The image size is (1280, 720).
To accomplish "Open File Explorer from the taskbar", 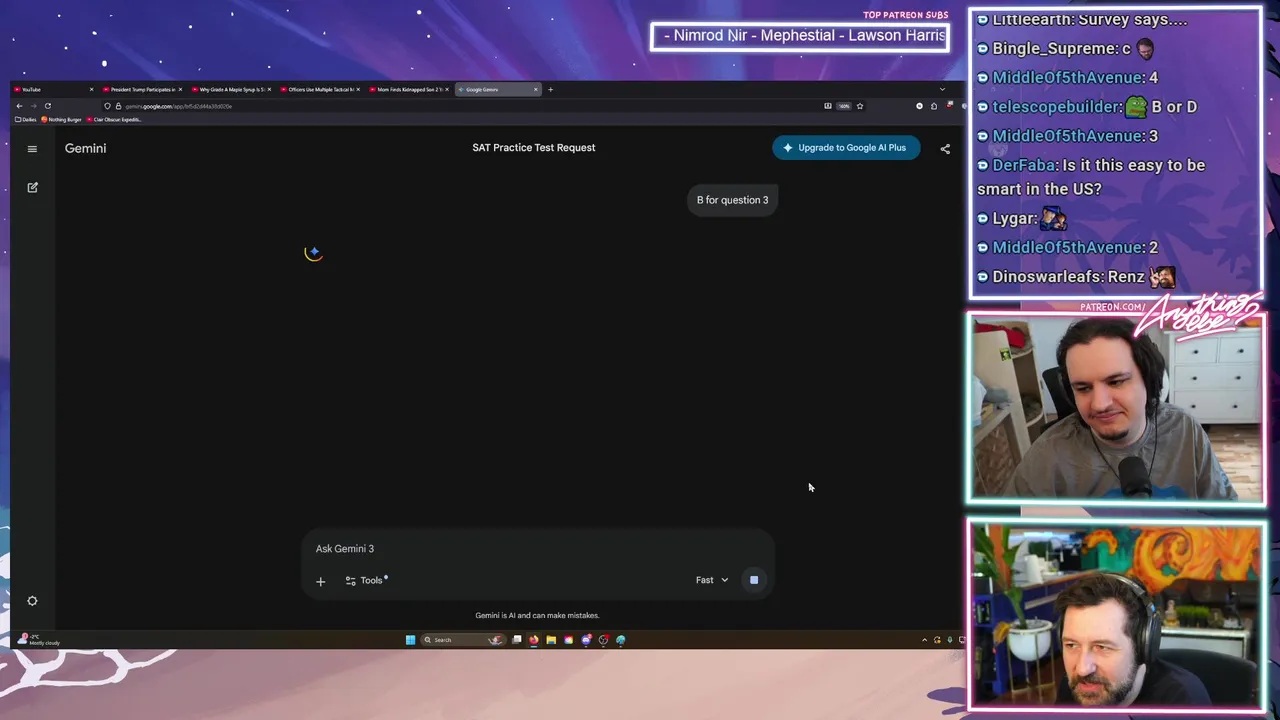I will (551, 640).
